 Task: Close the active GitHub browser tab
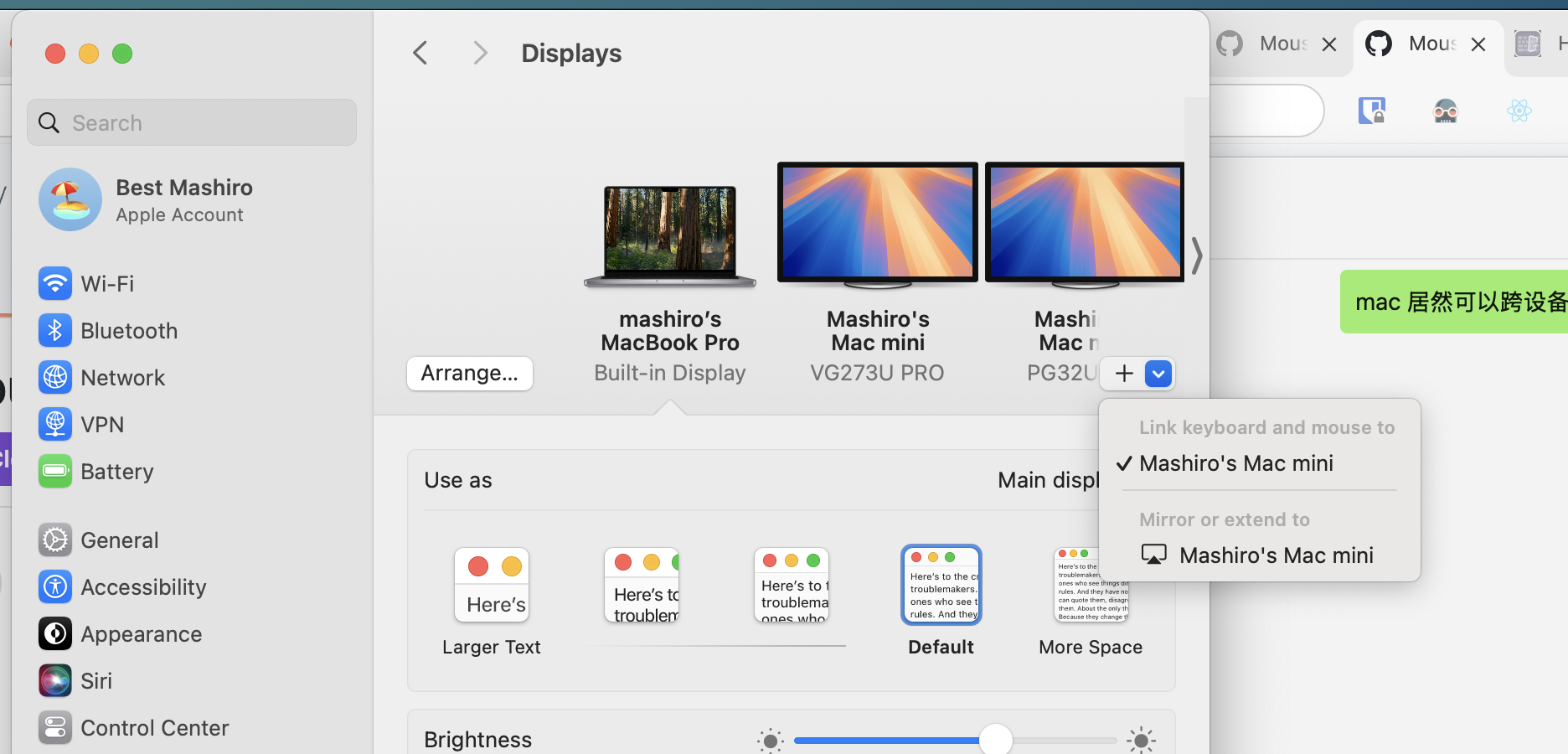point(1478,44)
